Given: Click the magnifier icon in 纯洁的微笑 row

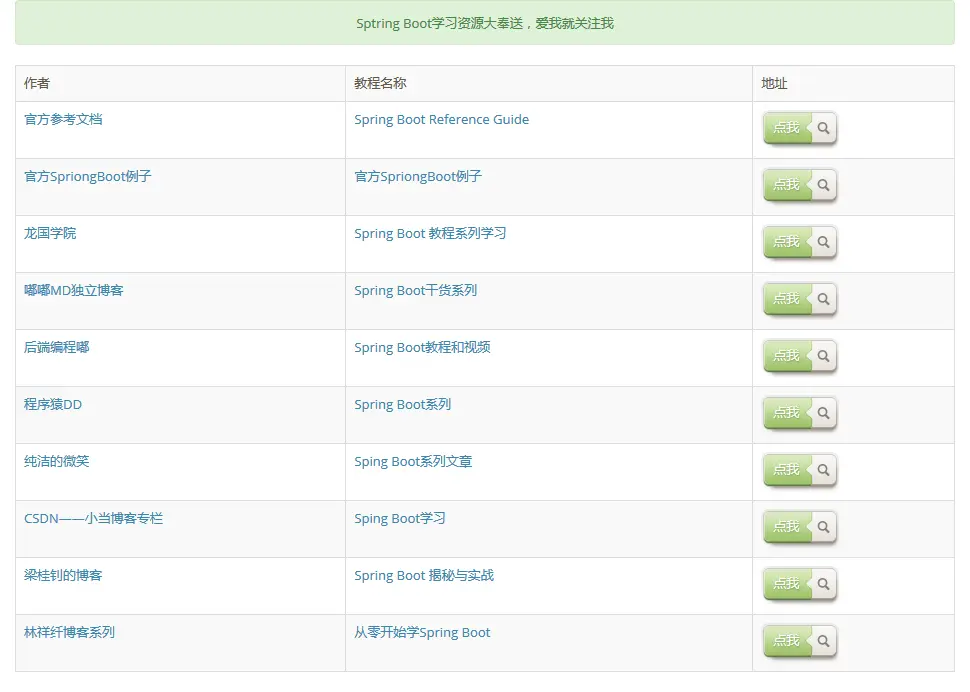Looking at the screenshot, I should pyautogui.click(x=823, y=470).
